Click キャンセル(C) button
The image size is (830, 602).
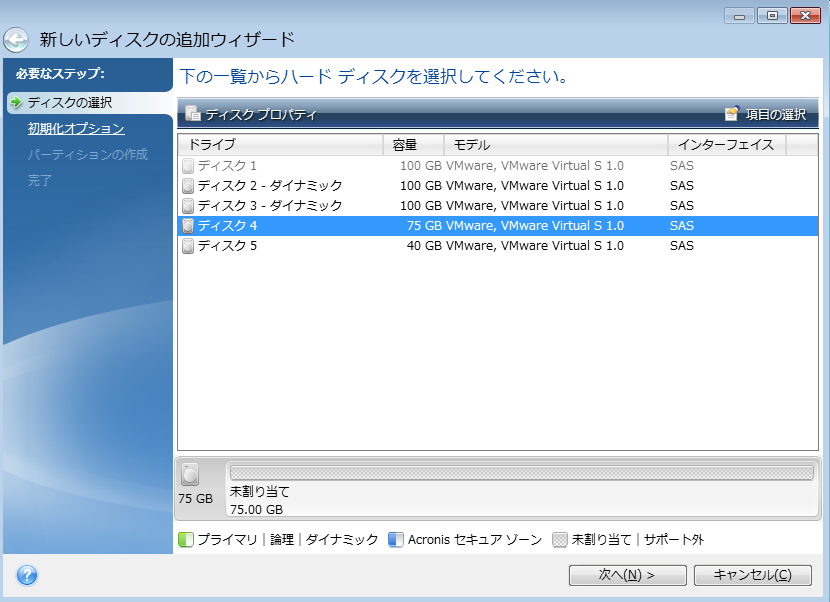752,575
